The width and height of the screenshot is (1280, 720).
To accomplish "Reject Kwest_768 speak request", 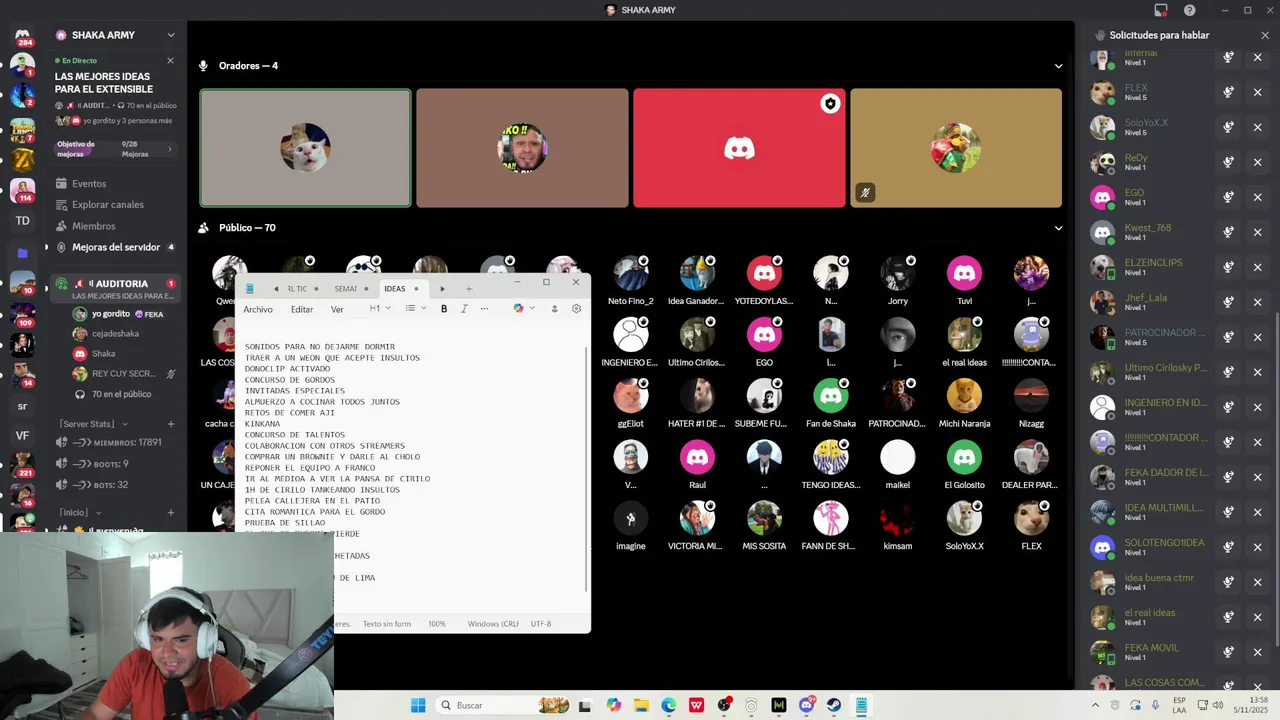I will click(x=1258, y=232).
